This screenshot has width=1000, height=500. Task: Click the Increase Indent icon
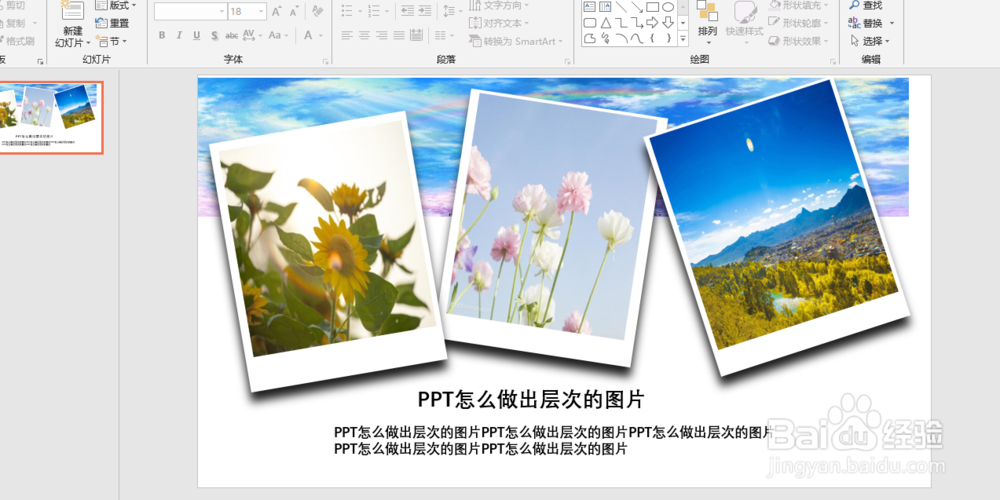(x=424, y=11)
